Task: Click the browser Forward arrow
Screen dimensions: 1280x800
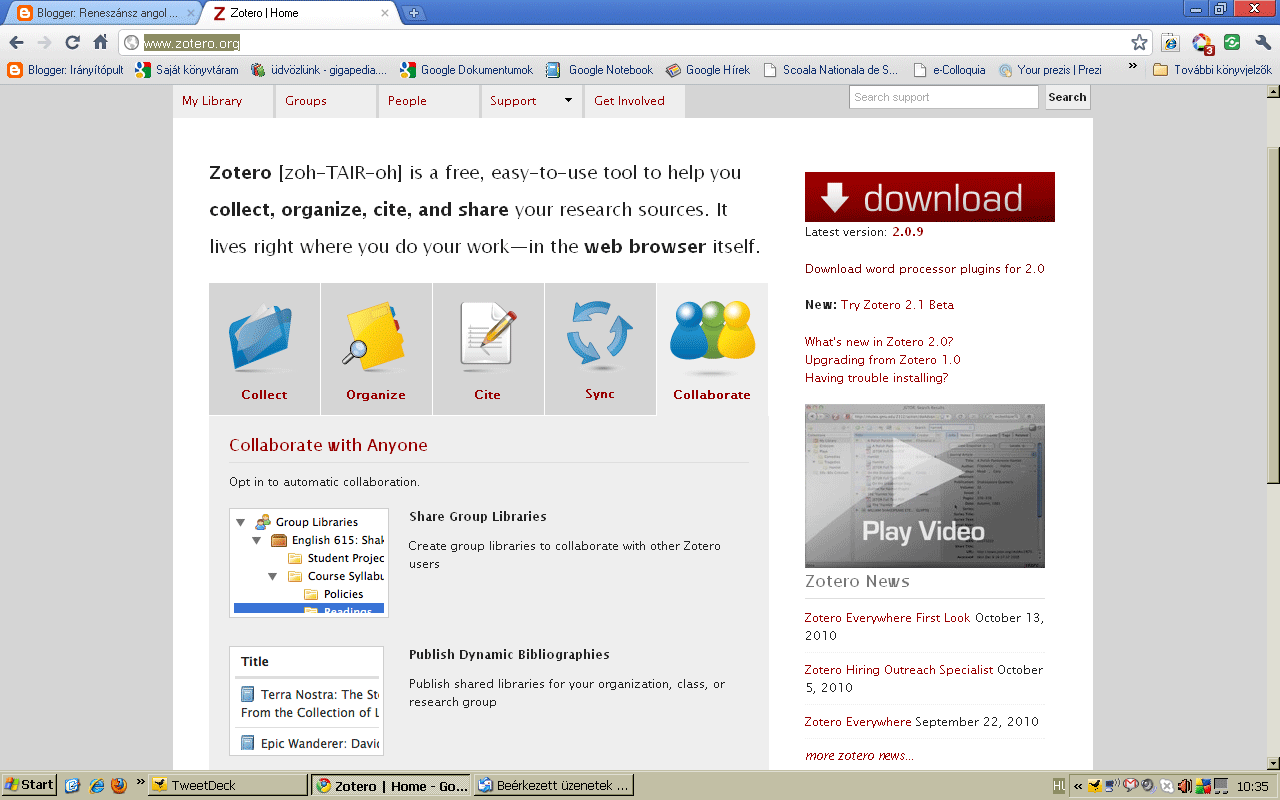Action: [44, 43]
